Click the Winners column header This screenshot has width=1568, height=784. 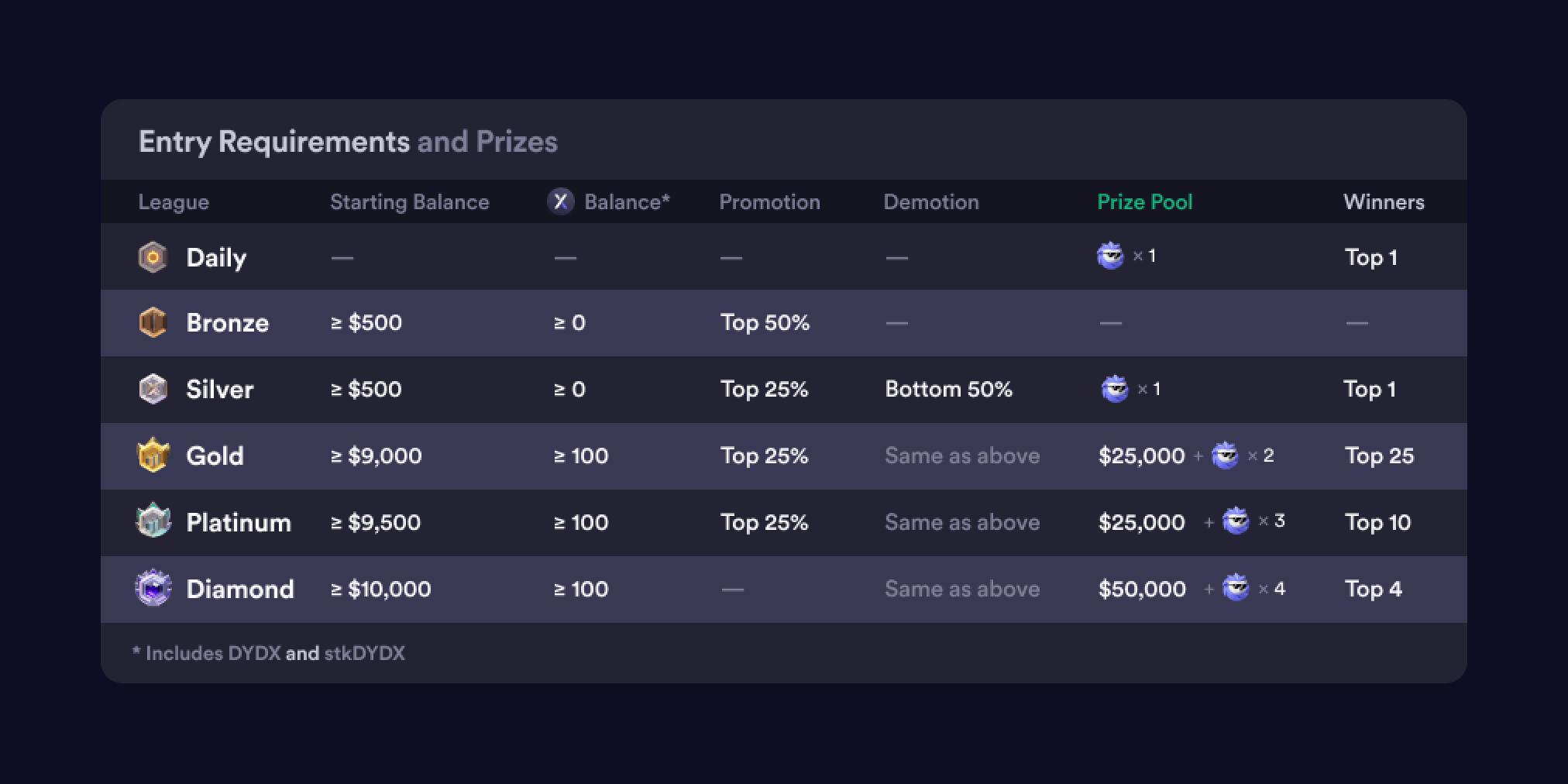(1384, 202)
